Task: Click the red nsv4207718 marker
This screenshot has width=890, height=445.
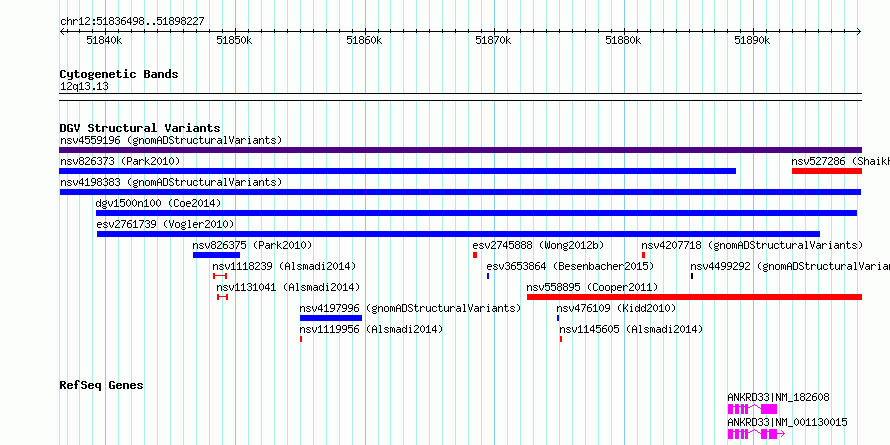Action: (x=644, y=255)
